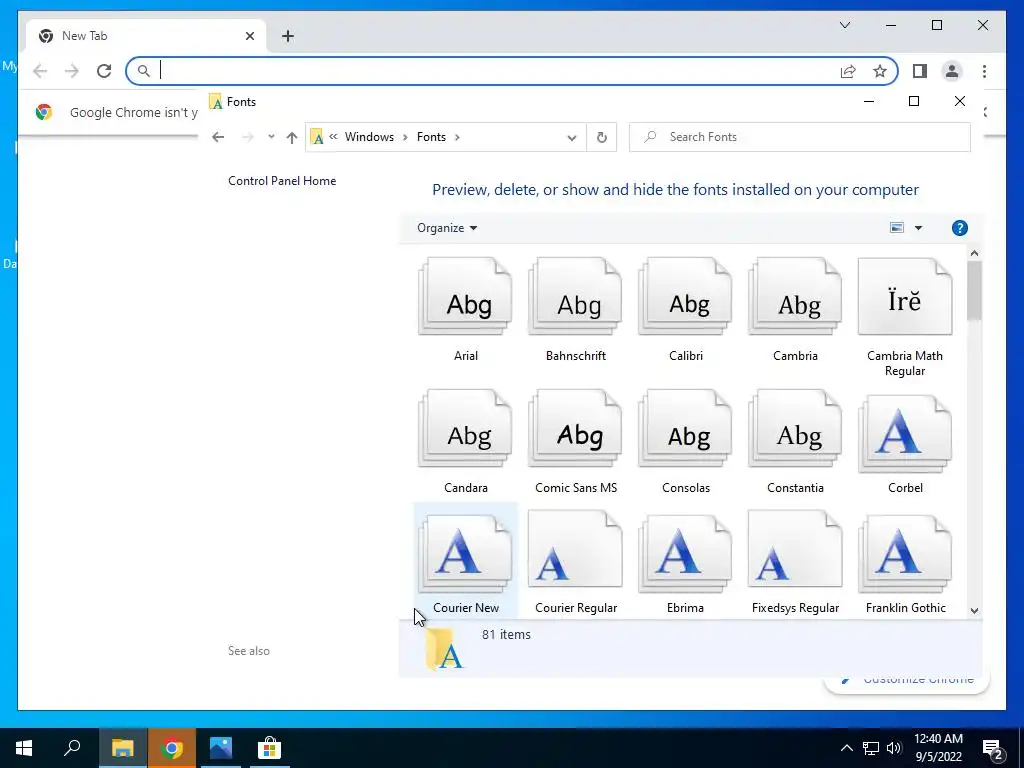Select the Courier Regular font icon
The width and height of the screenshot is (1024, 768).
coord(575,550)
